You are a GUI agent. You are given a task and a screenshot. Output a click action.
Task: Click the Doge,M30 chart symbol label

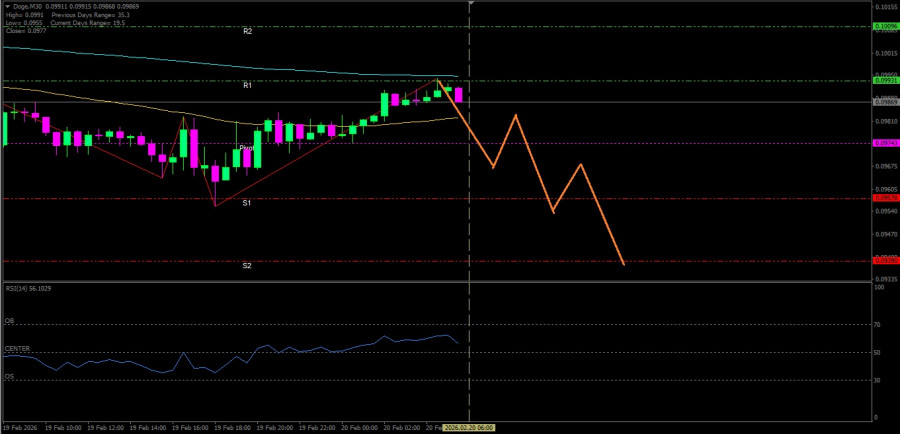pos(26,6)
